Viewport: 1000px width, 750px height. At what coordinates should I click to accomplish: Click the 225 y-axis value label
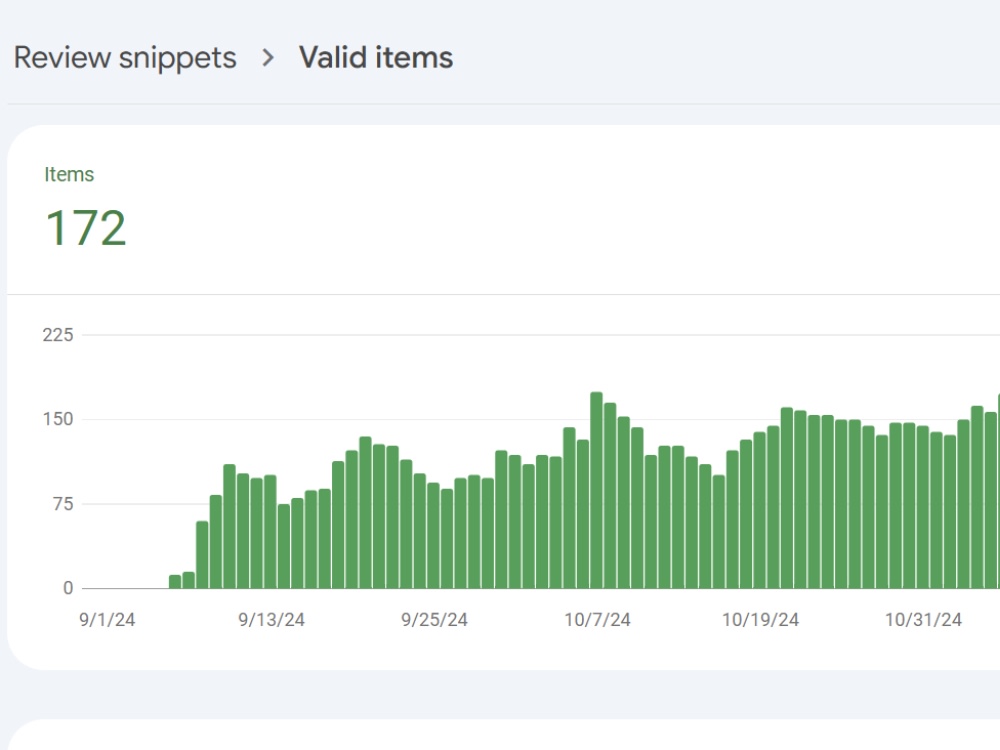click(58, 335)
